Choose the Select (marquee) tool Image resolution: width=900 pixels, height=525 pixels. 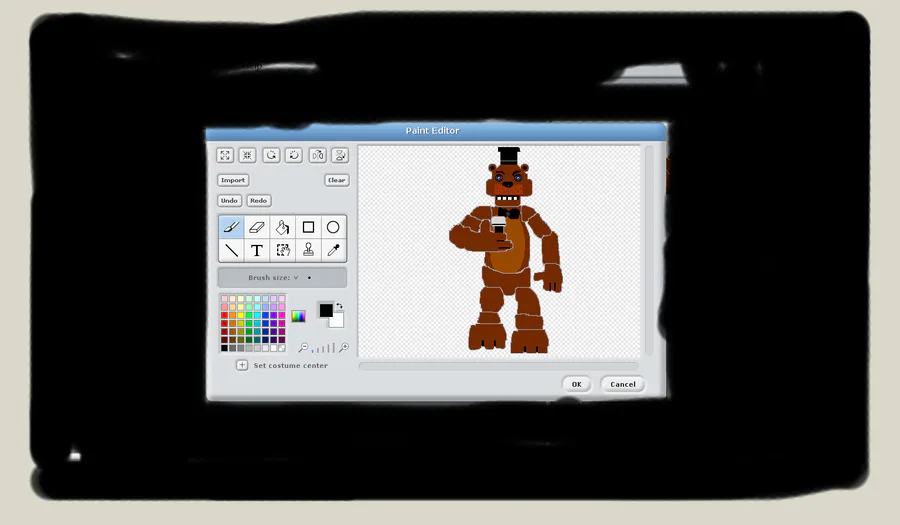pyautogui.click(x=282, y=250)
